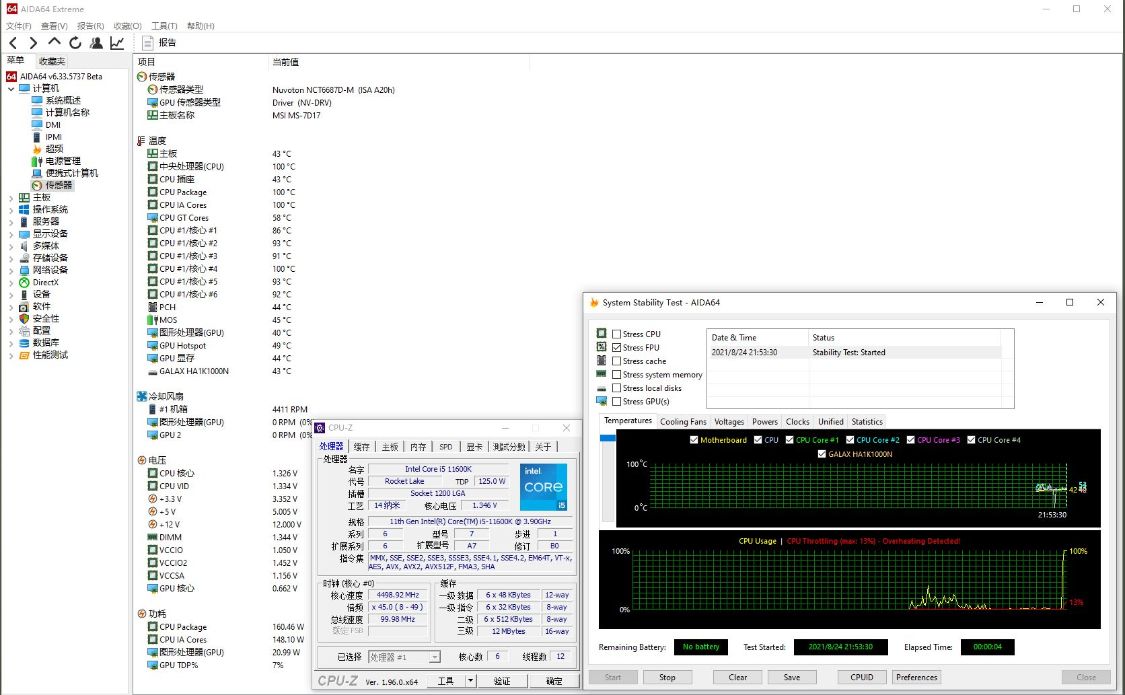Open the 操作系统 tree category

coord(50,209)
